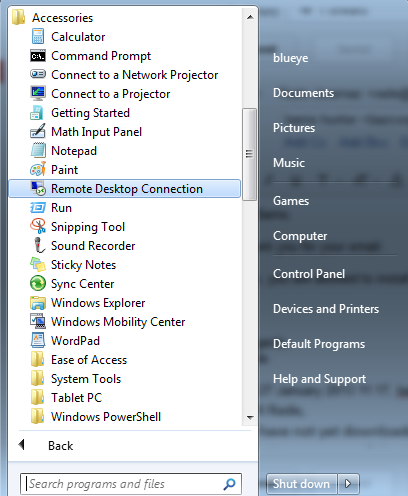
Task: Click the Sound Recorder microphone icon
Action: (x=39, y=245)
